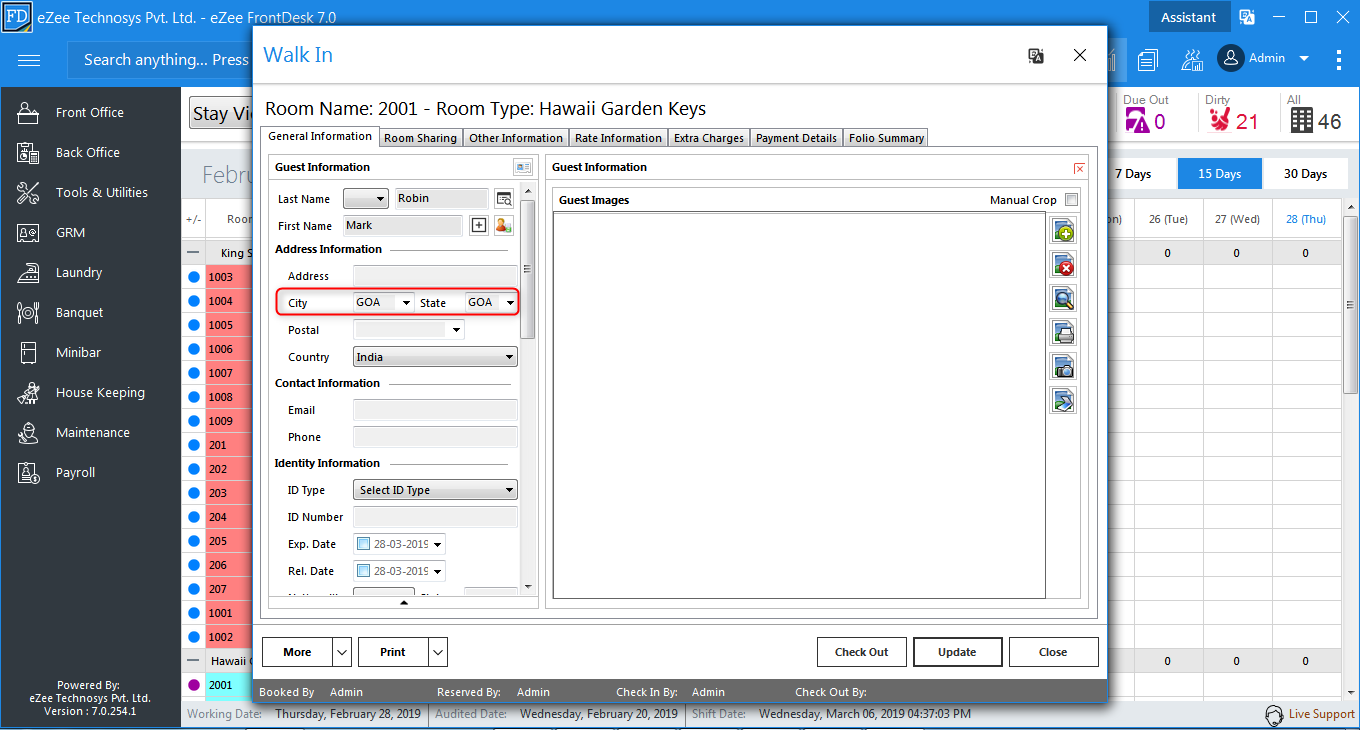Switch to Payment Details tab

(x=796, y=138)
